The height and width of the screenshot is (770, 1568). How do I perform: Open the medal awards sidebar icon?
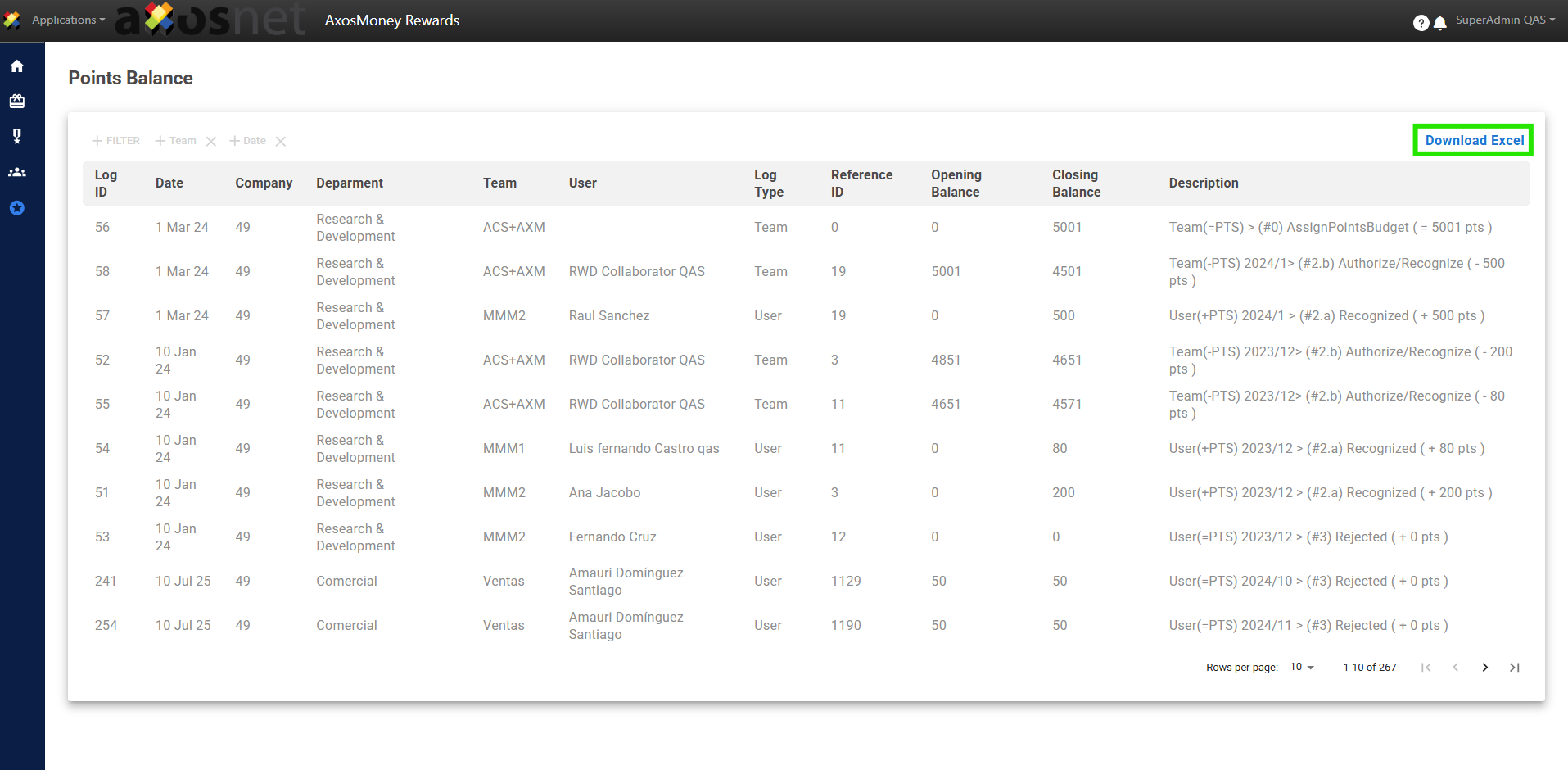(17, 136)
